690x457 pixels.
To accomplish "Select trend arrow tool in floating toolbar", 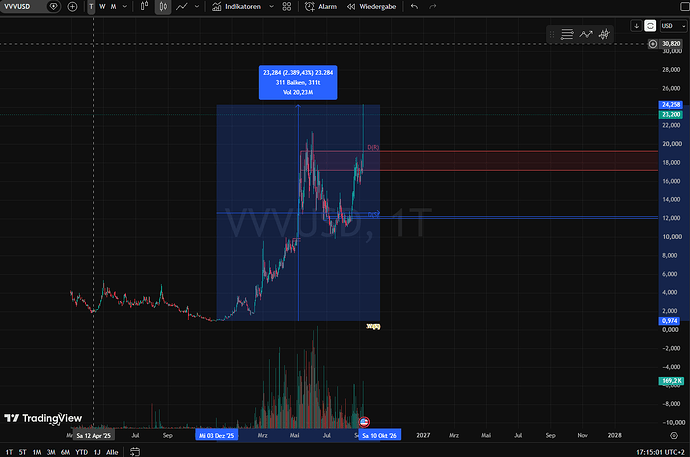I will [586, 34].
